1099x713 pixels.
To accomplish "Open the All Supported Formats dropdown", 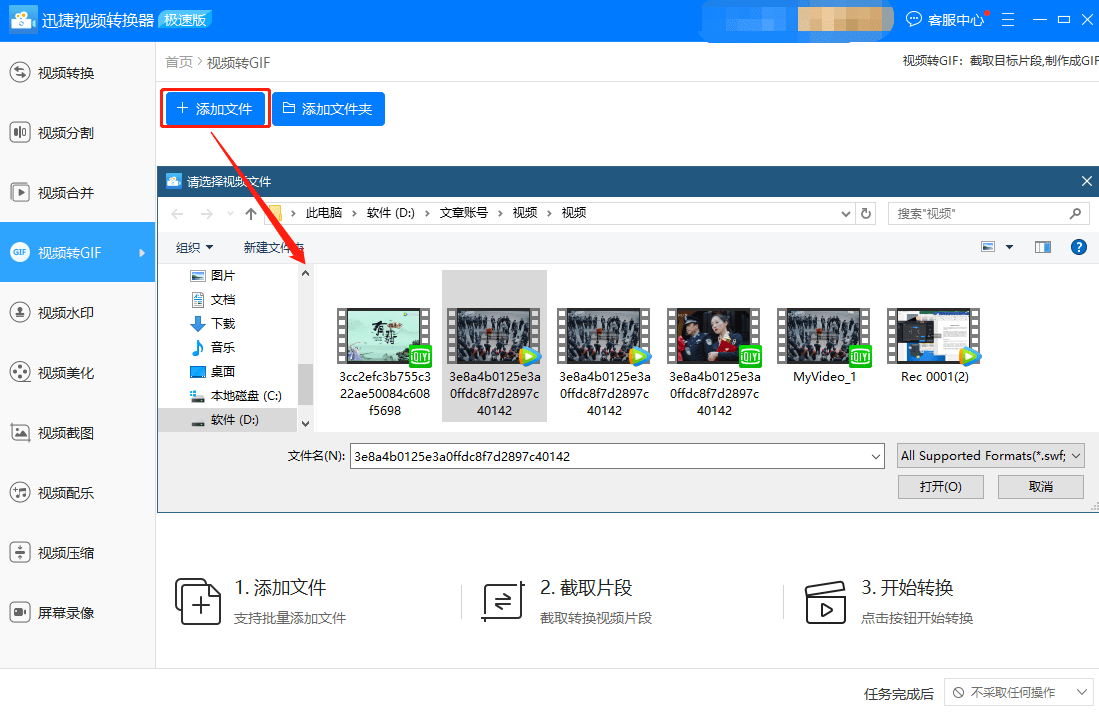I will [x=990, y=455].
